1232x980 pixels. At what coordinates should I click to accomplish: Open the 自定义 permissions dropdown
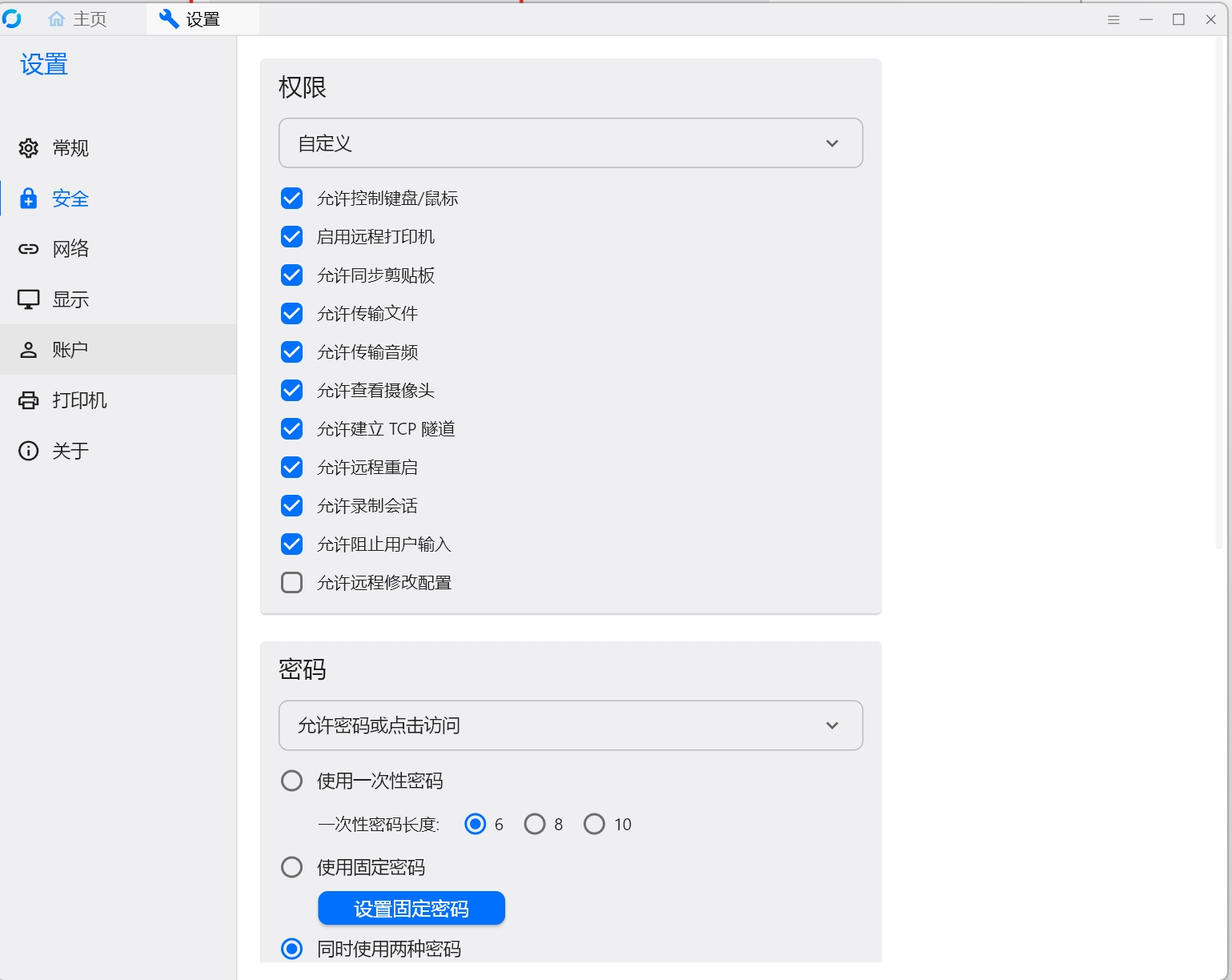coord(571,143)
